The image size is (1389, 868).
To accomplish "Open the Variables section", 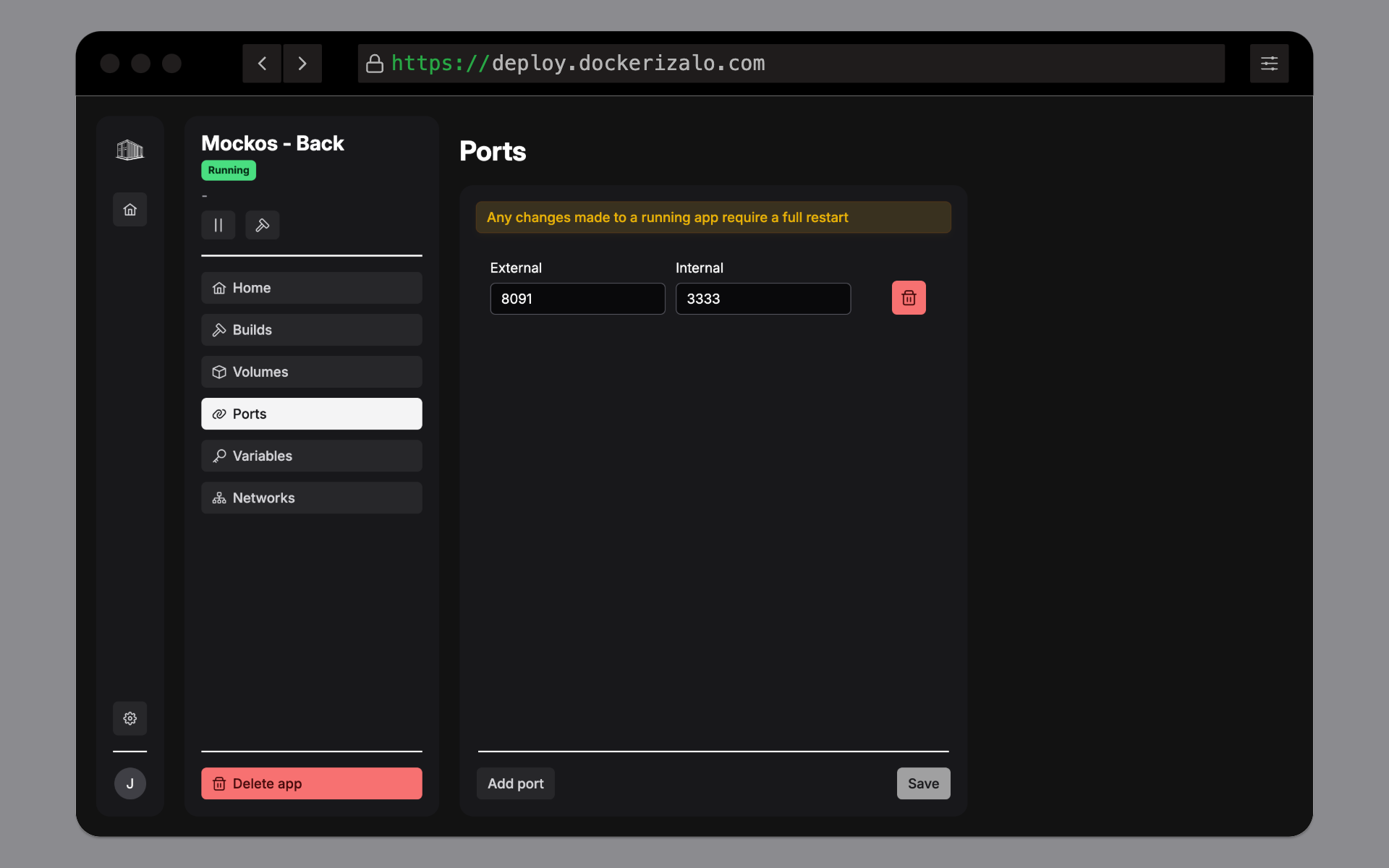I will pyautogui.click(x=312, y=456).
